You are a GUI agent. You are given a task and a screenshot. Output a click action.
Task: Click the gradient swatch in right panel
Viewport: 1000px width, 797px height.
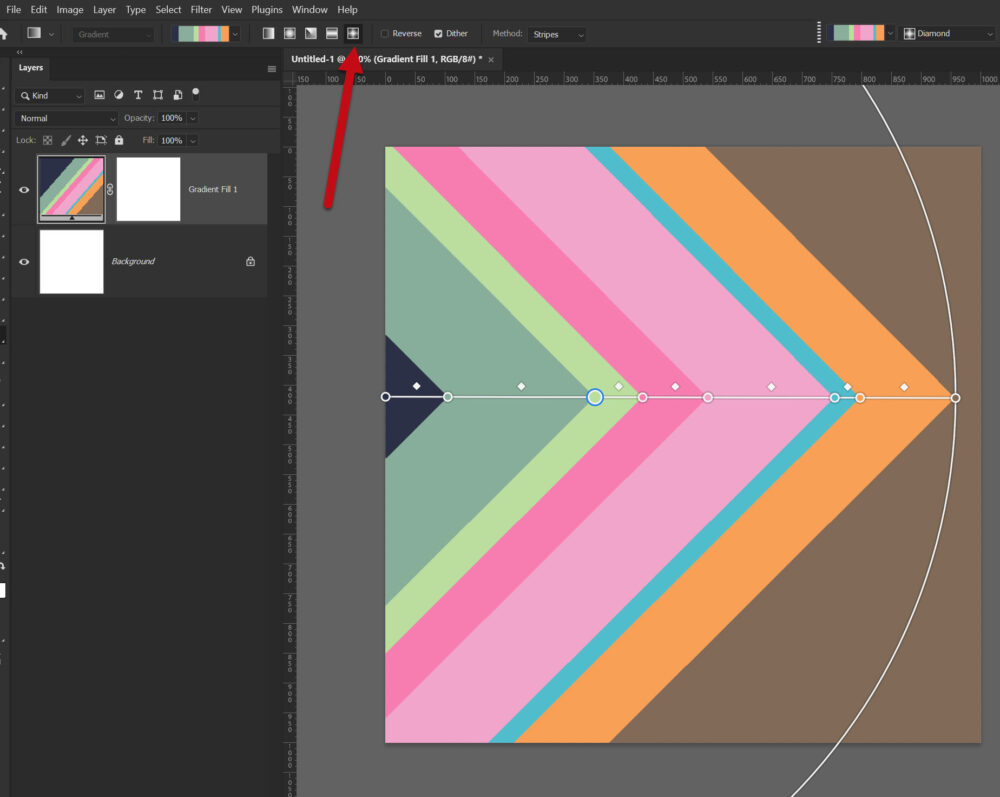pyautogui.click(x=858, y=33)
